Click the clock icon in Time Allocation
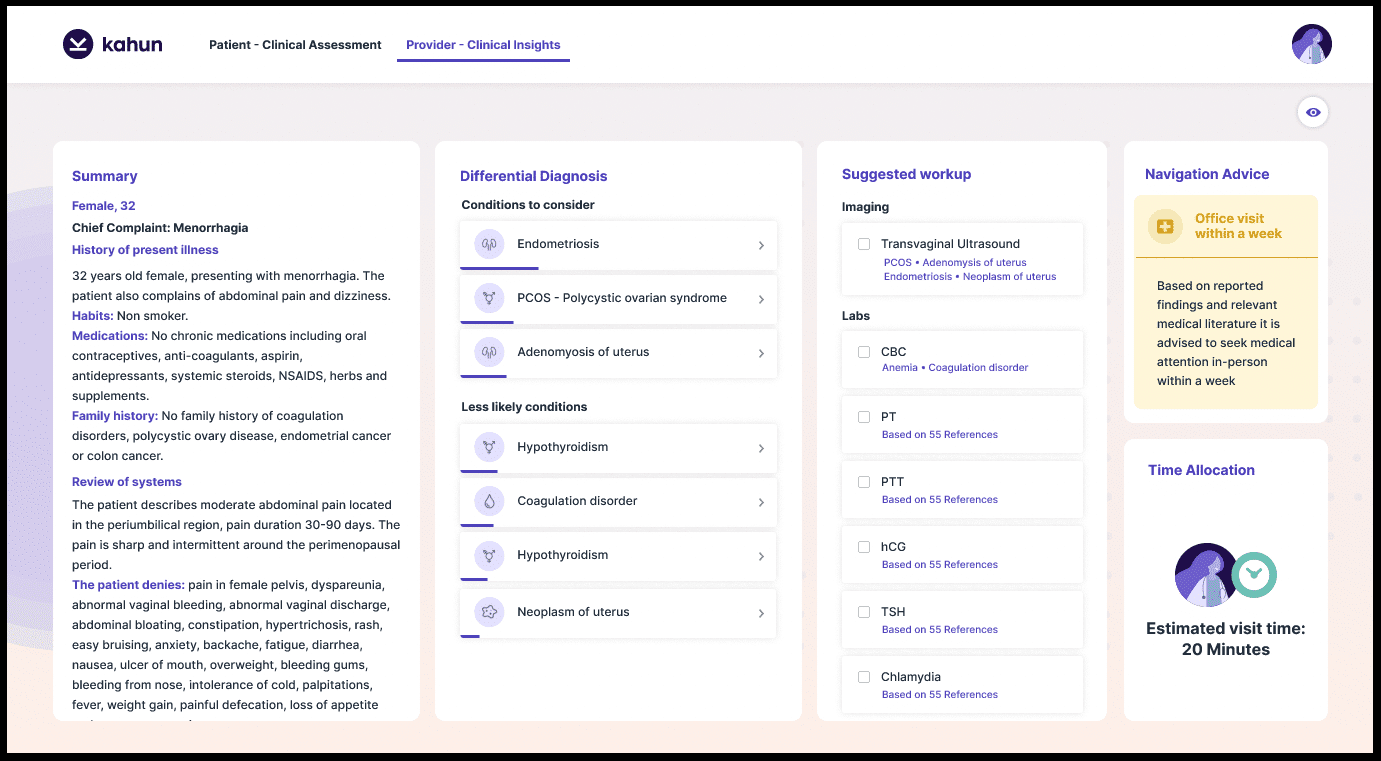The width and height of the screenshot is (1381, 761). point(1253,575)
